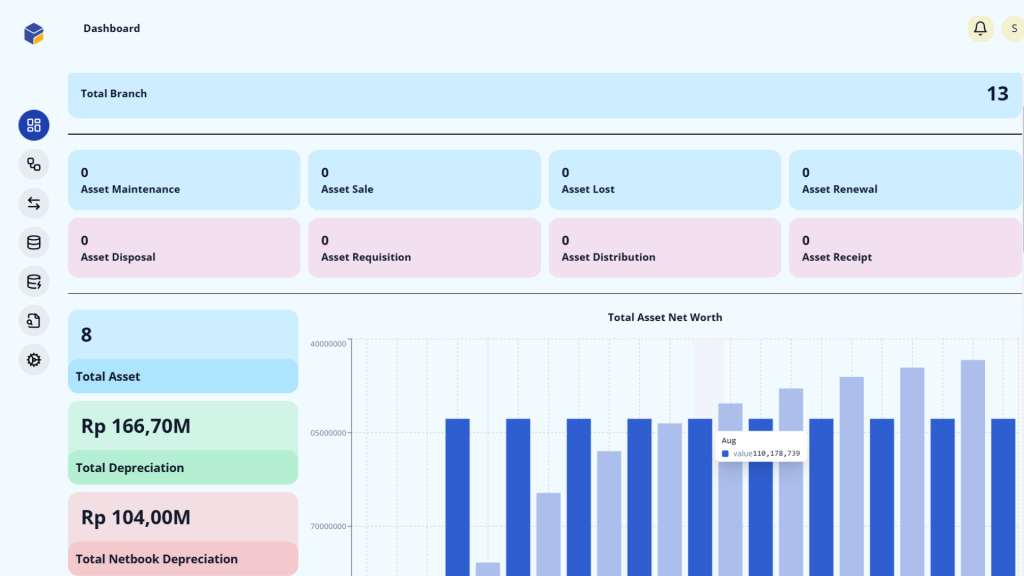
Task: Click the Asset Receipt card
Action: [905, 248]
